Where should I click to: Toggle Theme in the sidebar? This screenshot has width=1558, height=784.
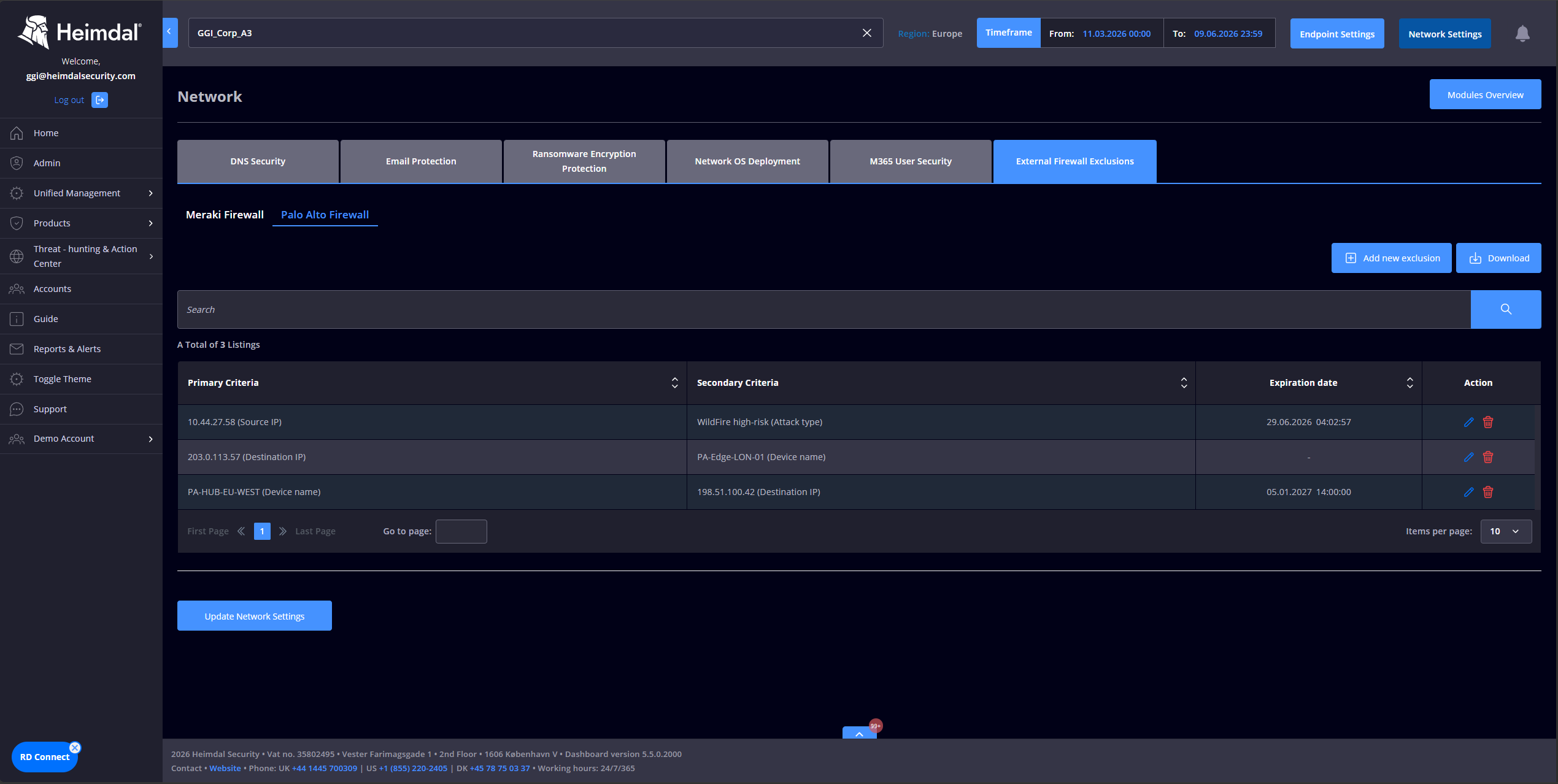tap(81, 379)
